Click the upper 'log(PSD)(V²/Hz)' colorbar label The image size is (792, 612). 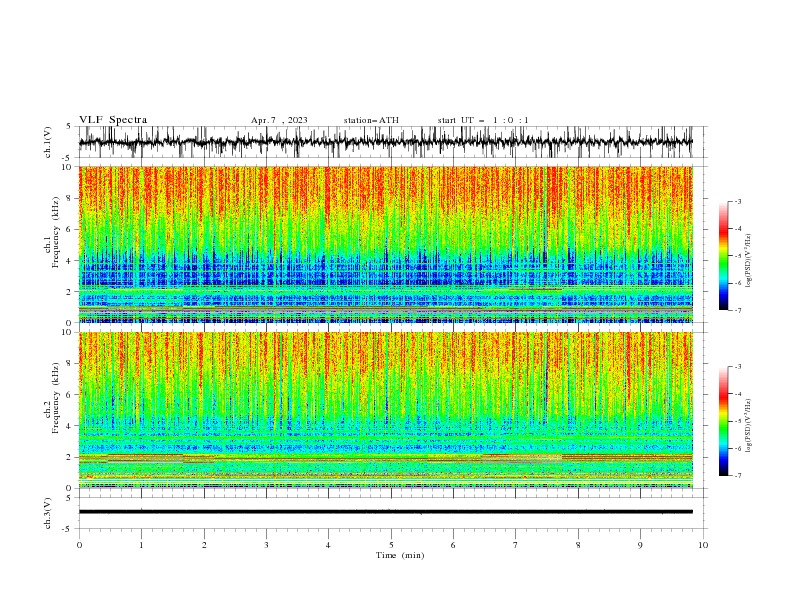pos(749,261)
